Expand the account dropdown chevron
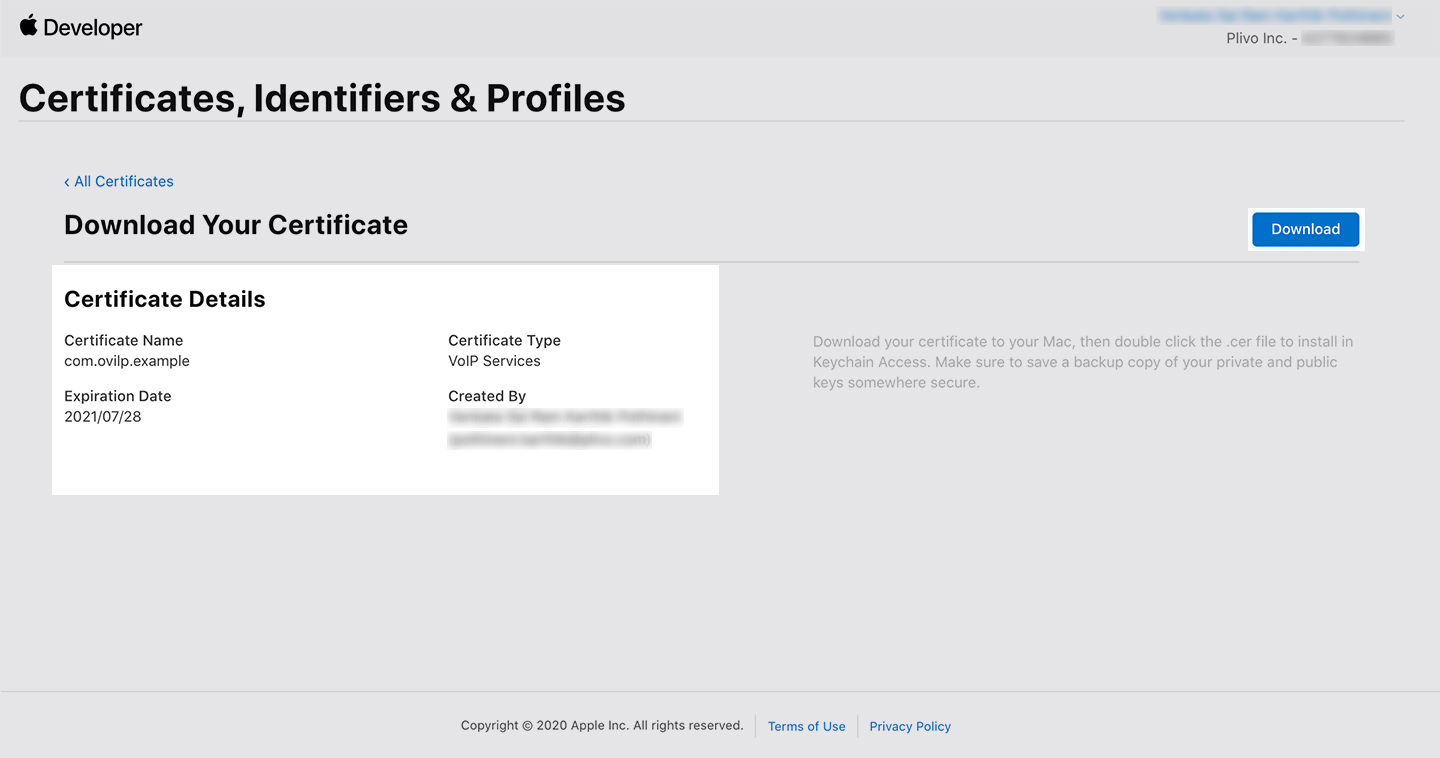 coord(1400,17)
